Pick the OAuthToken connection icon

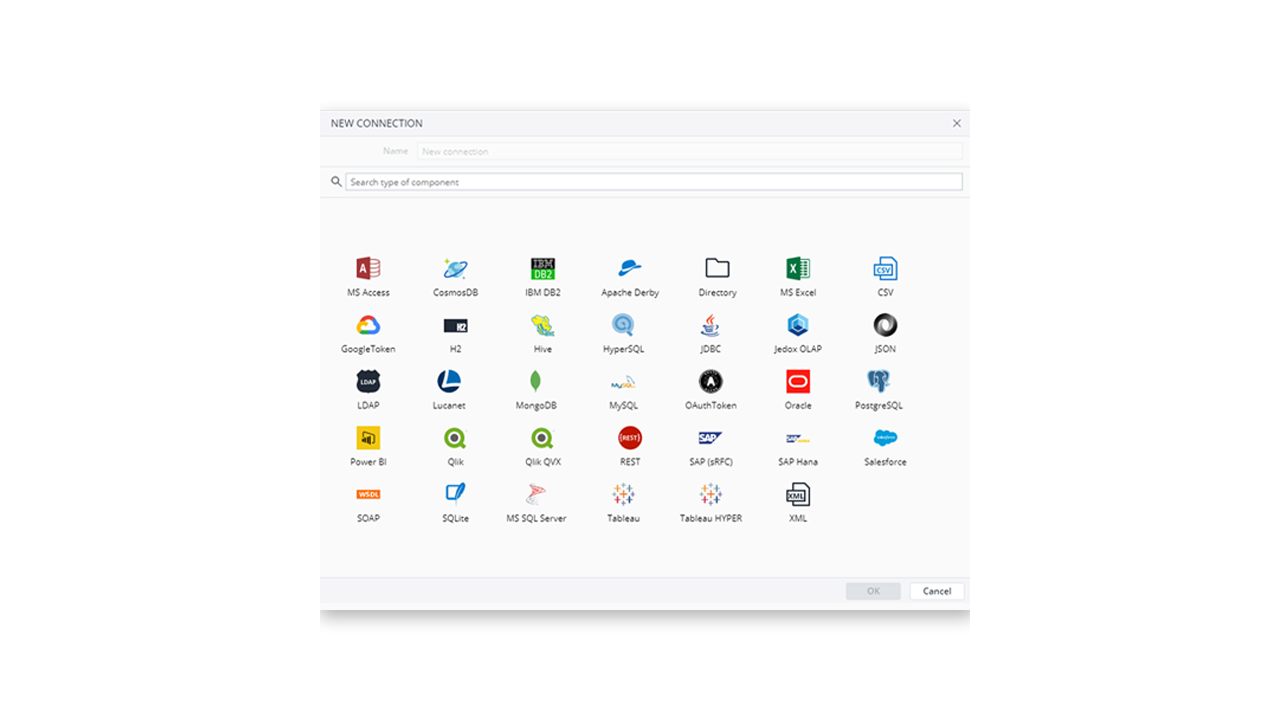[710, 381]
